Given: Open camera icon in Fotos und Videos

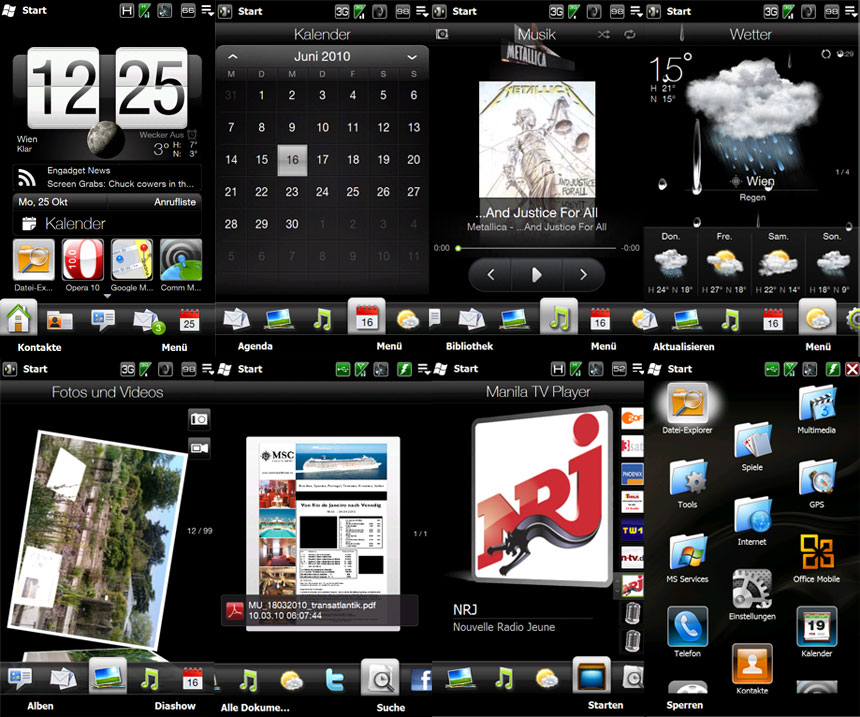Looking at the screenshot, I should click(199, 420).
